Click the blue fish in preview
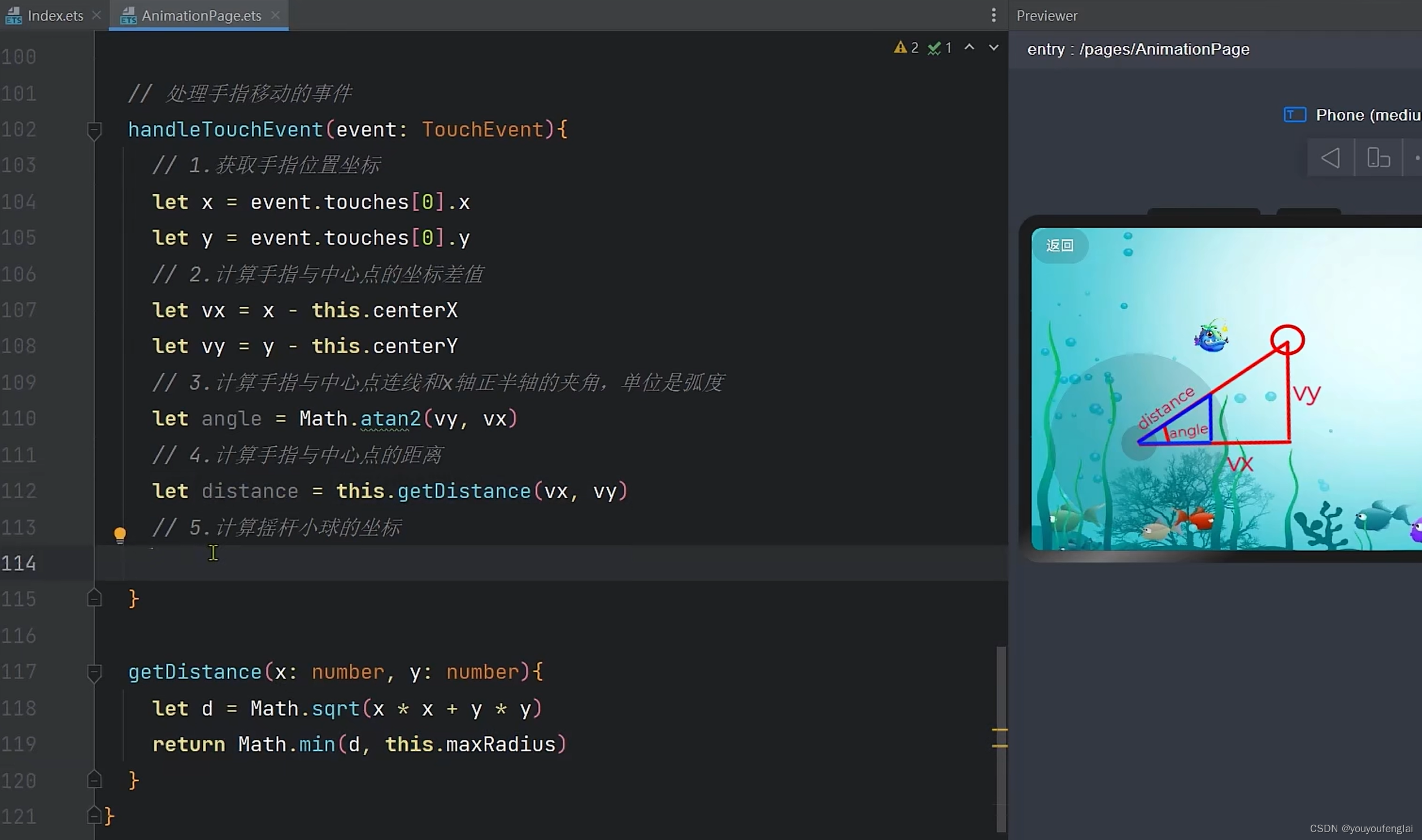Image resolution: width=1422 pixels, height=840 pixels. pyautogui.click(x=1211, y=336)
